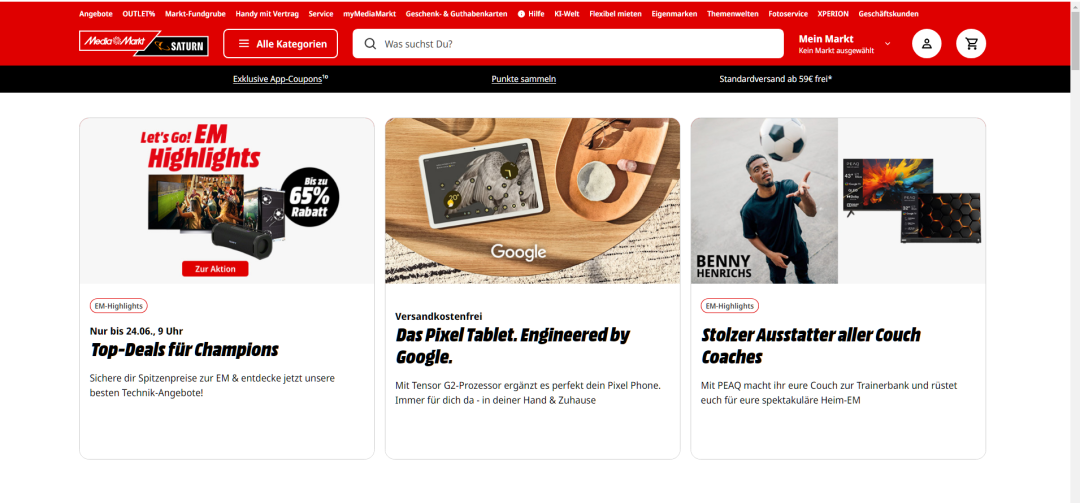Open the Alle Kategorien menu
The width and height of the screenshot is (1080, 503).
[x=280, y=43]
